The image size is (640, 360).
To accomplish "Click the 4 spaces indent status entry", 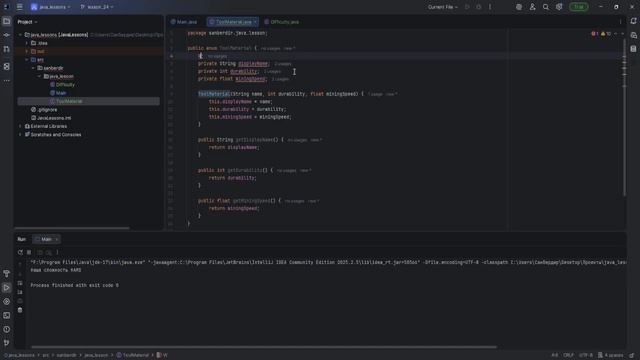I will [611, 355].
